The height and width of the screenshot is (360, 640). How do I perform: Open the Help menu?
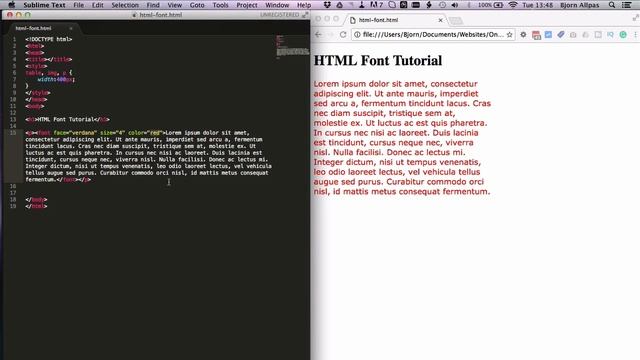[x=304, y=5]
